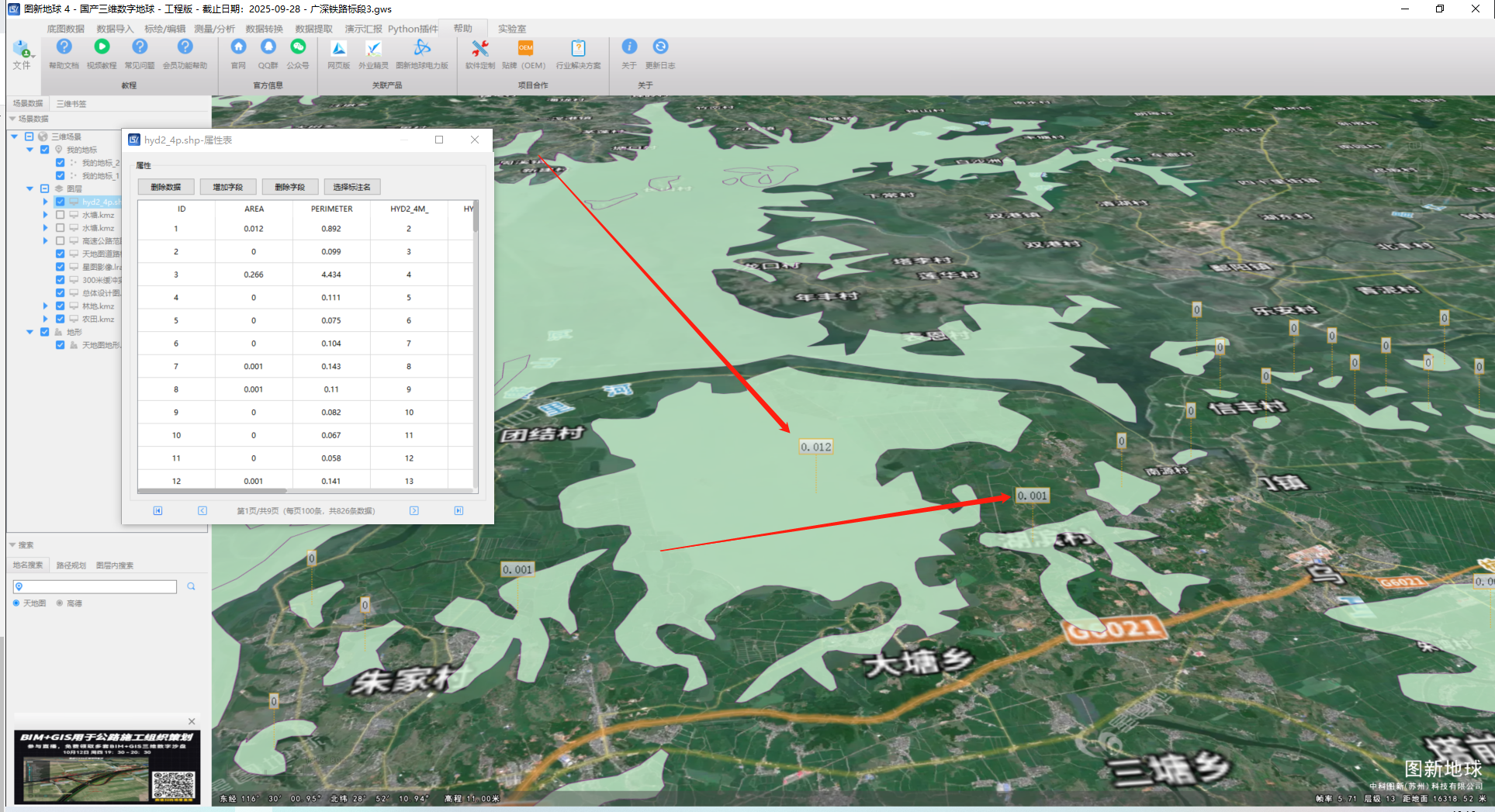Select the 高德 radio button

[60, 603]
